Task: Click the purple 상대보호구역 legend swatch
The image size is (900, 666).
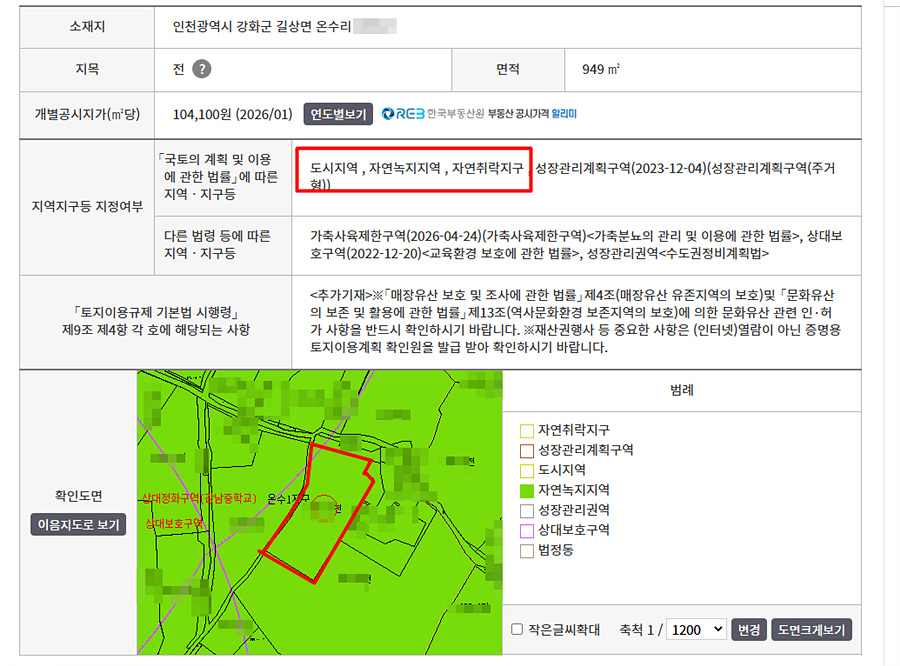Action: (526, 531)
